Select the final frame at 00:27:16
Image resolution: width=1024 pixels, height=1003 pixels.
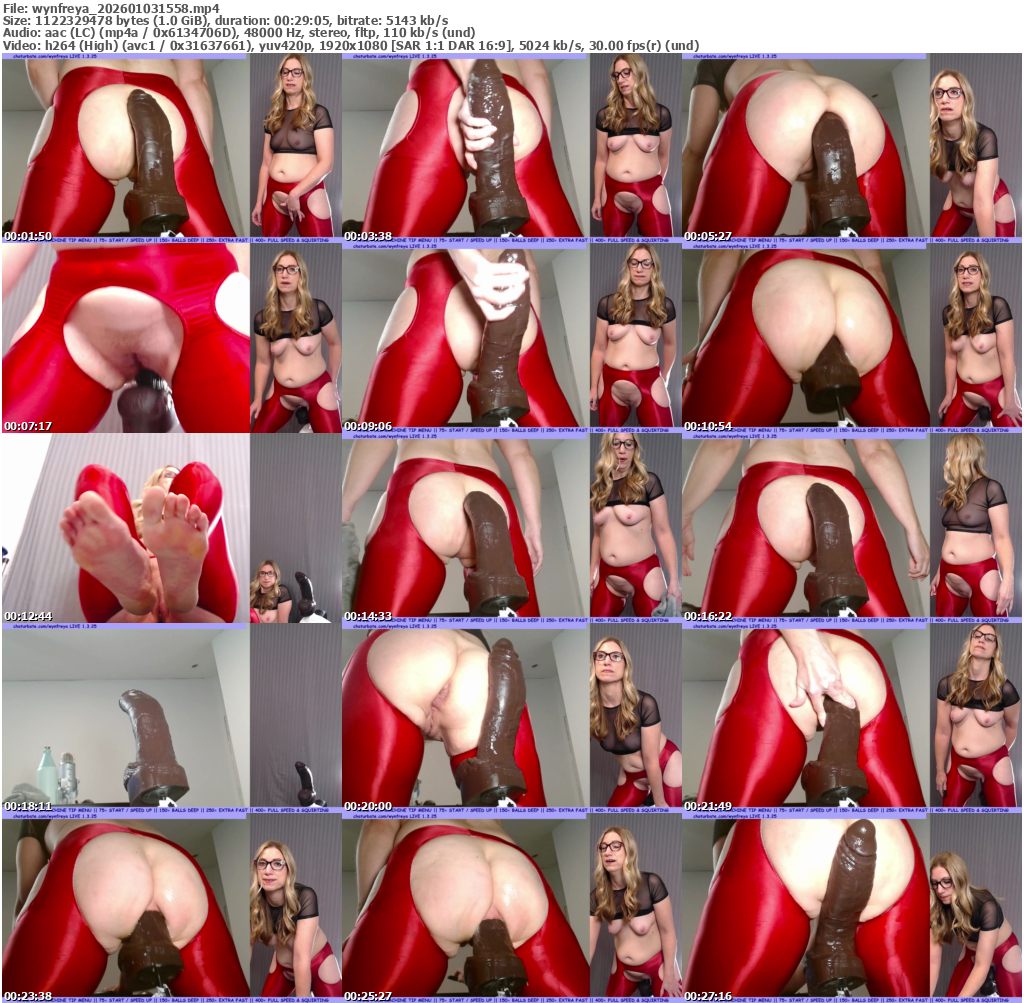coord(851,908)
